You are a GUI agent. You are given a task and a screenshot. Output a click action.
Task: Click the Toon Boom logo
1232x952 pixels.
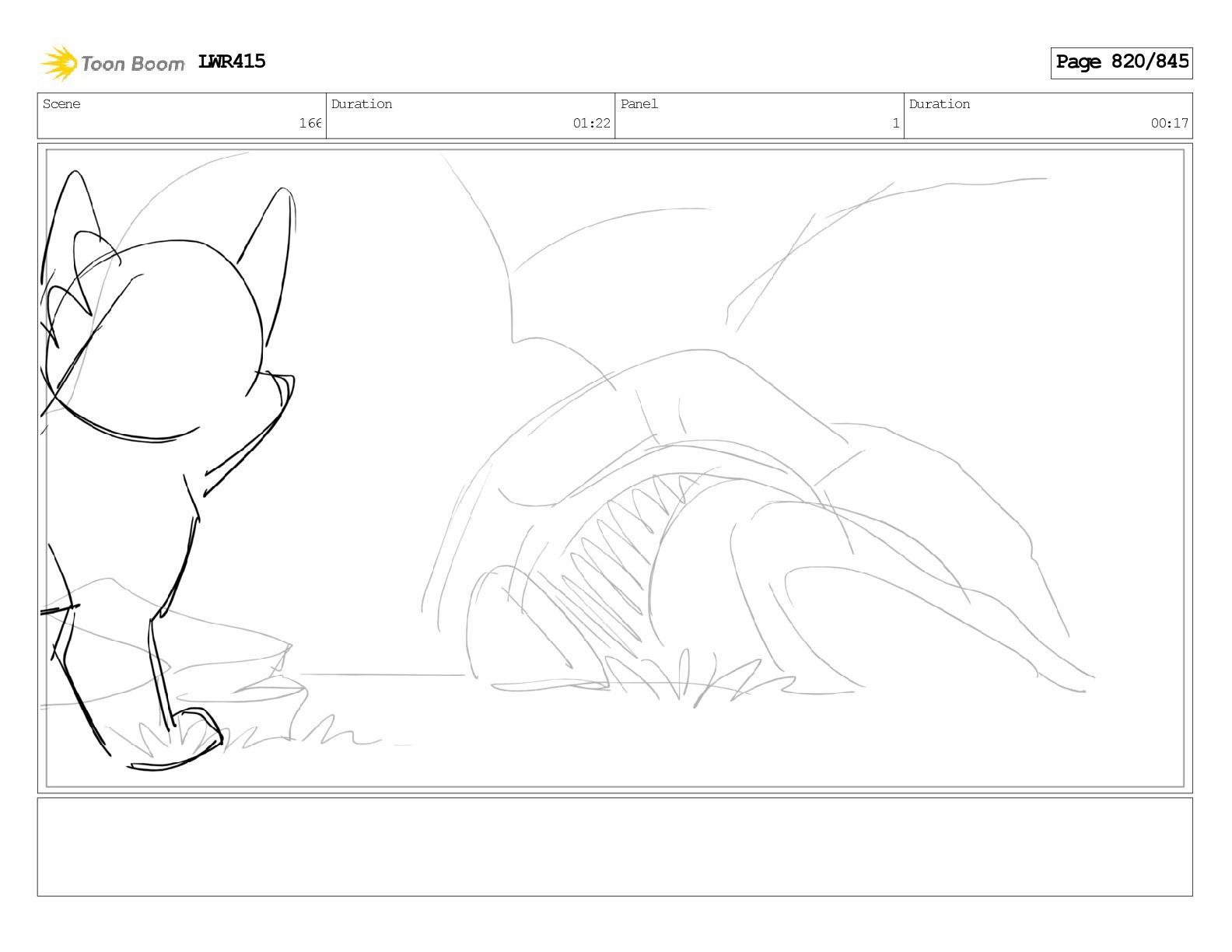(x=113, y=63)
